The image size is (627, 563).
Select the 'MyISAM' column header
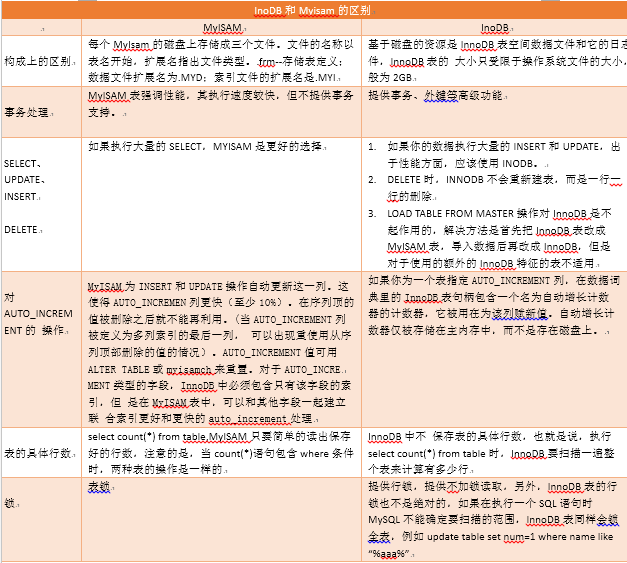(x=222, y=28)
